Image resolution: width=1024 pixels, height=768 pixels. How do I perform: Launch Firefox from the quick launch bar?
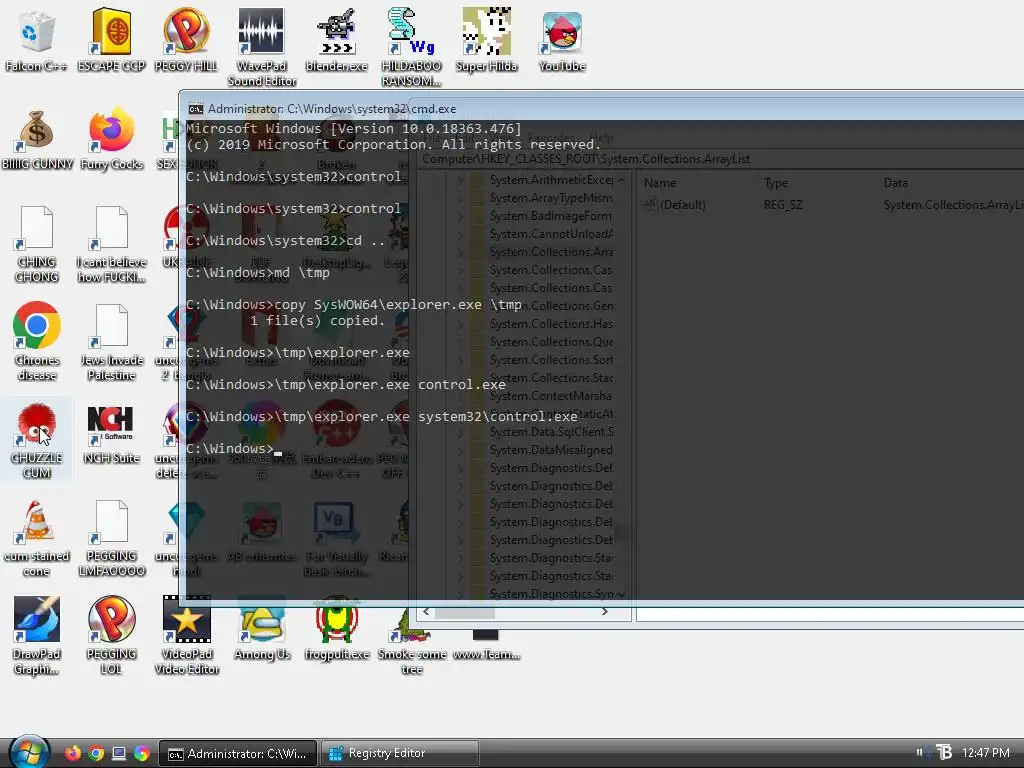(x=72, y=753)
